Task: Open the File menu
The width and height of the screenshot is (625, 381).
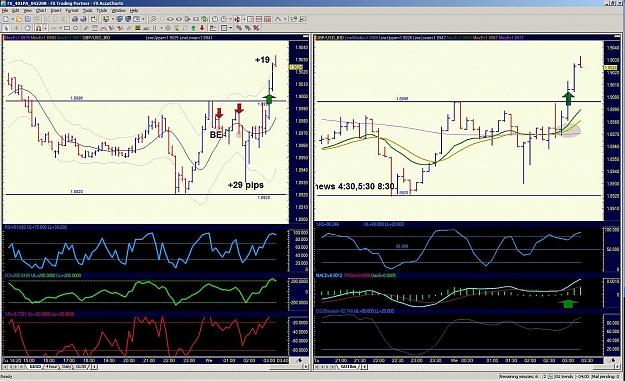Action: pyautogui.click(x=5, y=10)
